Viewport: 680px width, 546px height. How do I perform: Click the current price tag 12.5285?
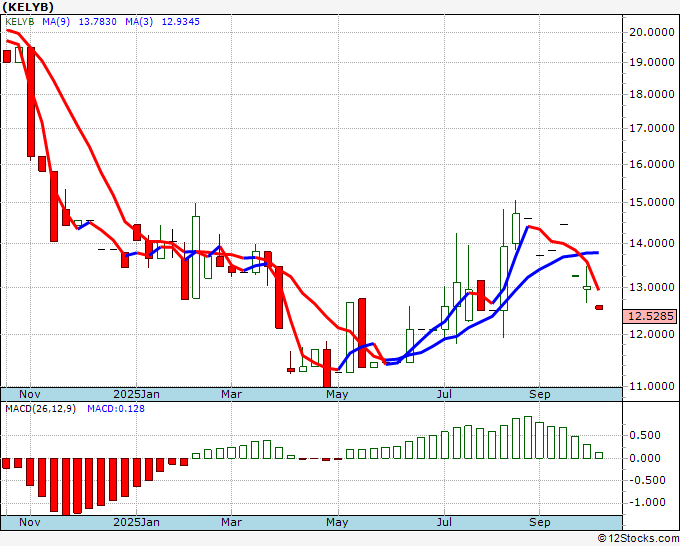(x=651, y=316)
